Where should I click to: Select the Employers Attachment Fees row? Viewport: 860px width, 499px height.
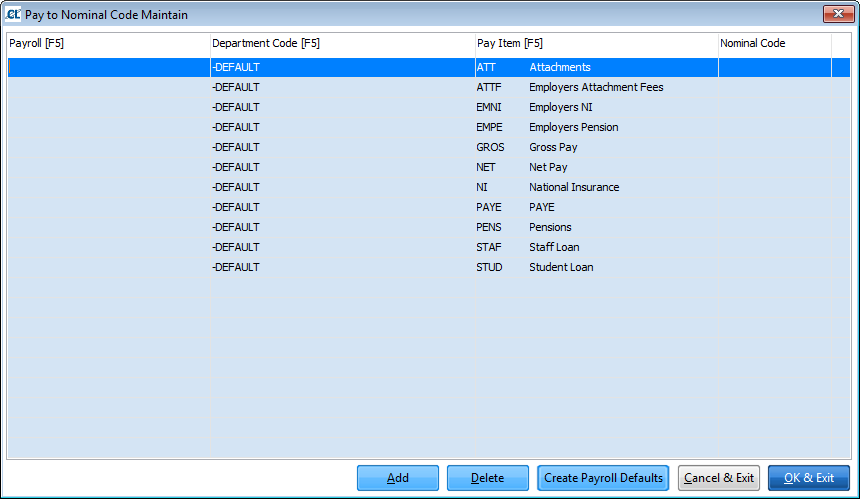596,87
